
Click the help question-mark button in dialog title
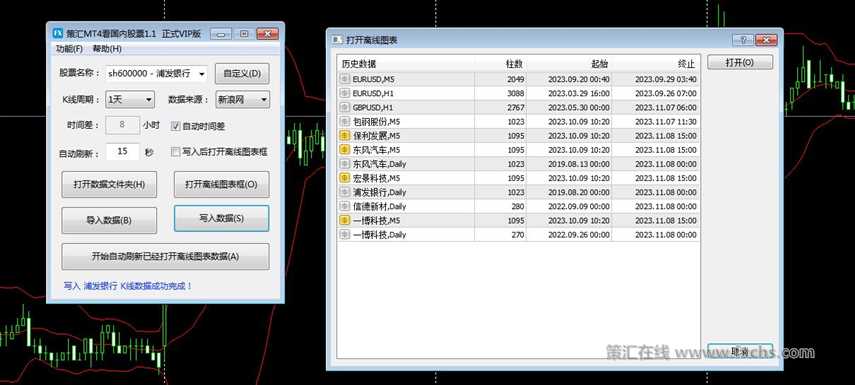(743, 40)
